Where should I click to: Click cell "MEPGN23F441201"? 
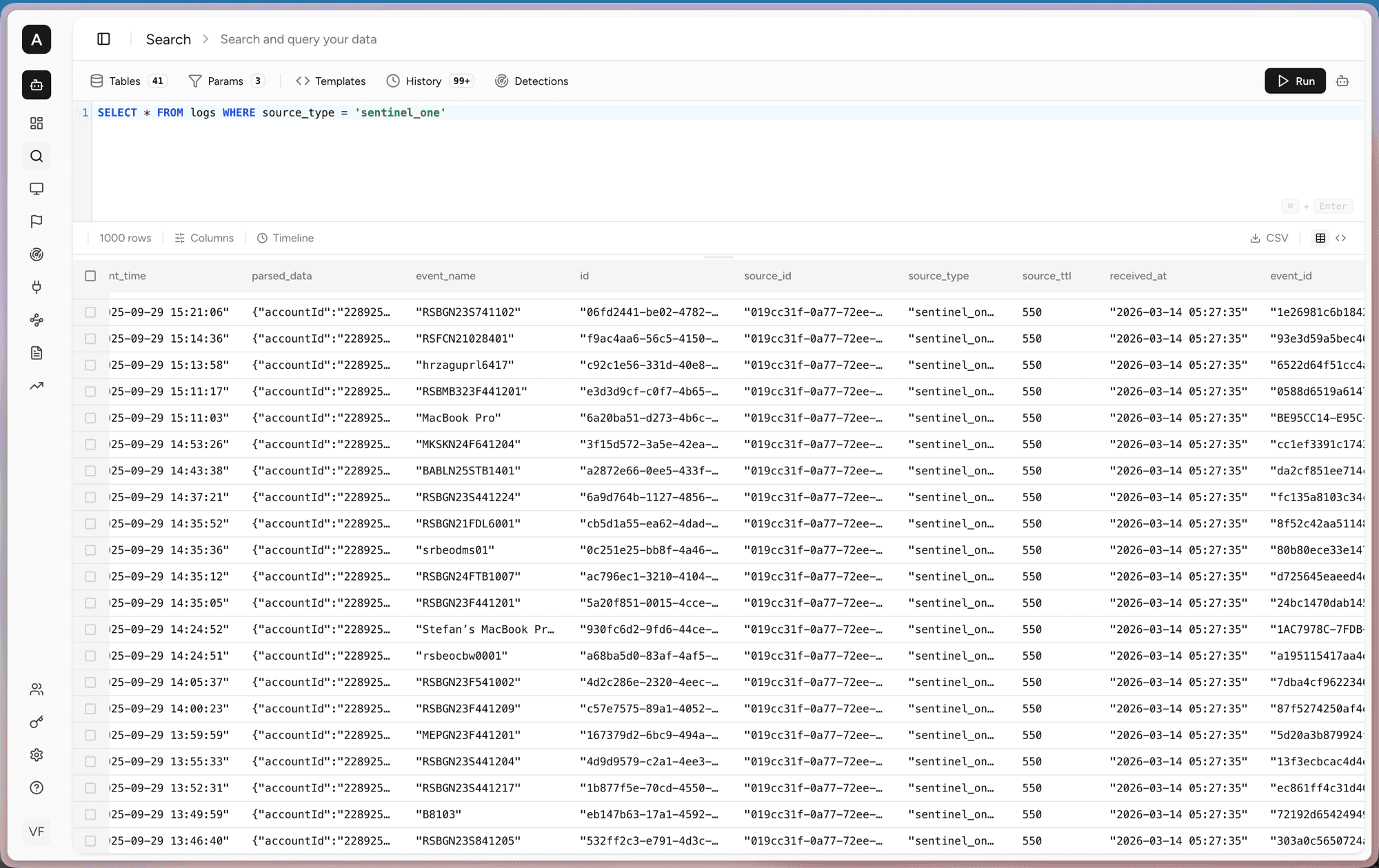pos(468,735)
